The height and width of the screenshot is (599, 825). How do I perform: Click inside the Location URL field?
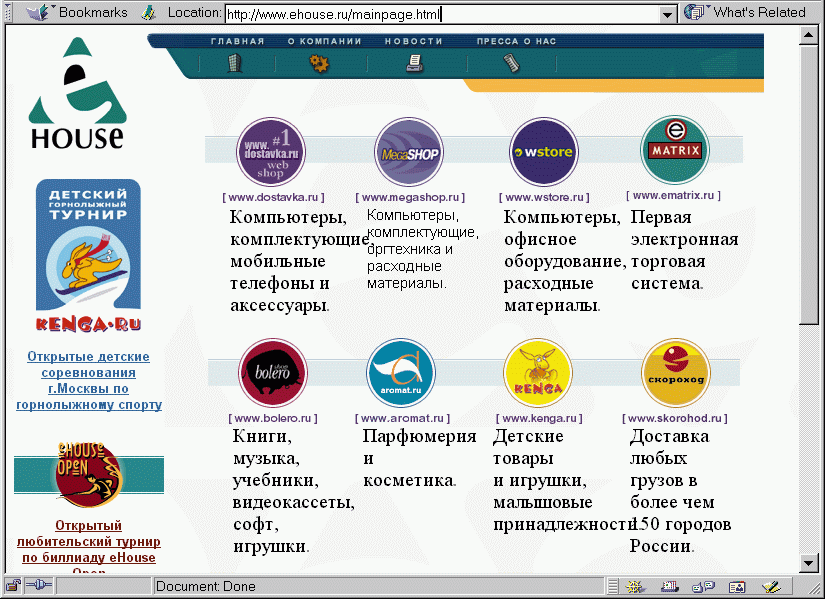pos(440,14)
